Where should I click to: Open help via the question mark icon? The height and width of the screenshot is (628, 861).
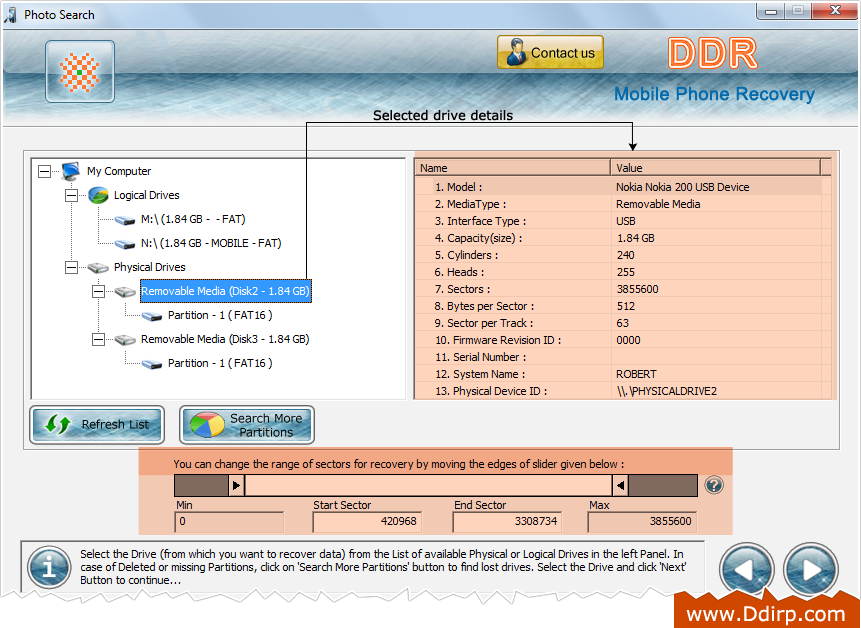pos(713,485)
